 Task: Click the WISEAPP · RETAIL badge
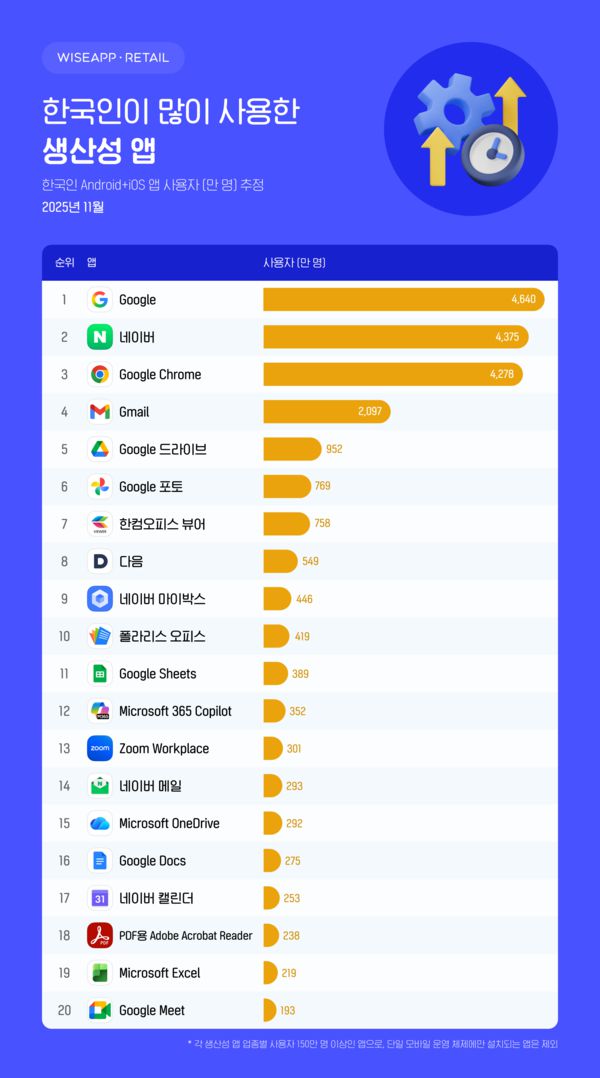(113, 58)
